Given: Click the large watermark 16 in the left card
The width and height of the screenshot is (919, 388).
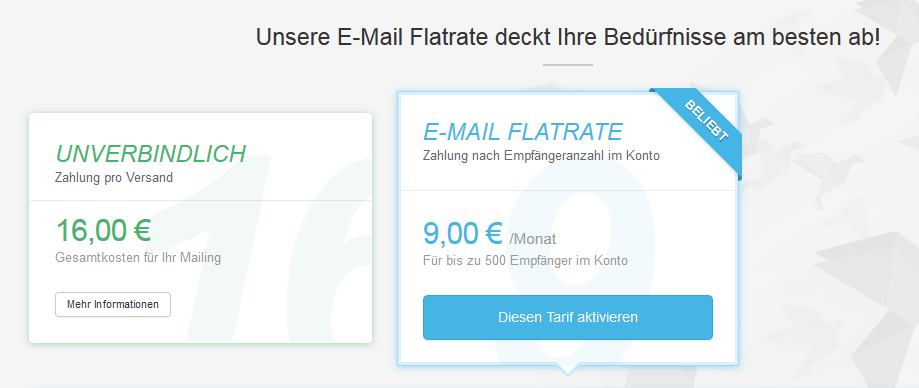Looking at the screenshot, I should (x=281, y=252).
